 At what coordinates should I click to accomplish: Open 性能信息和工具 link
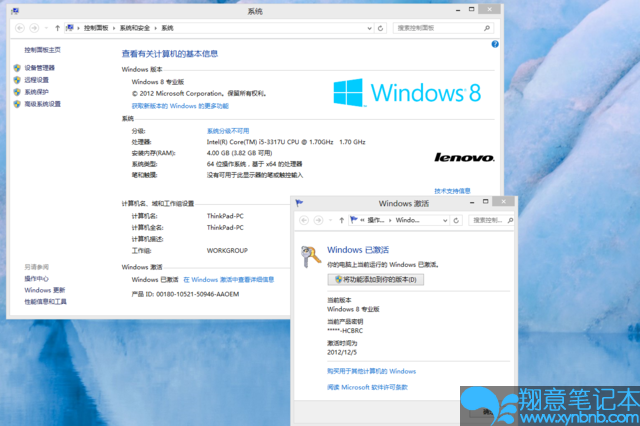[45, 302]
